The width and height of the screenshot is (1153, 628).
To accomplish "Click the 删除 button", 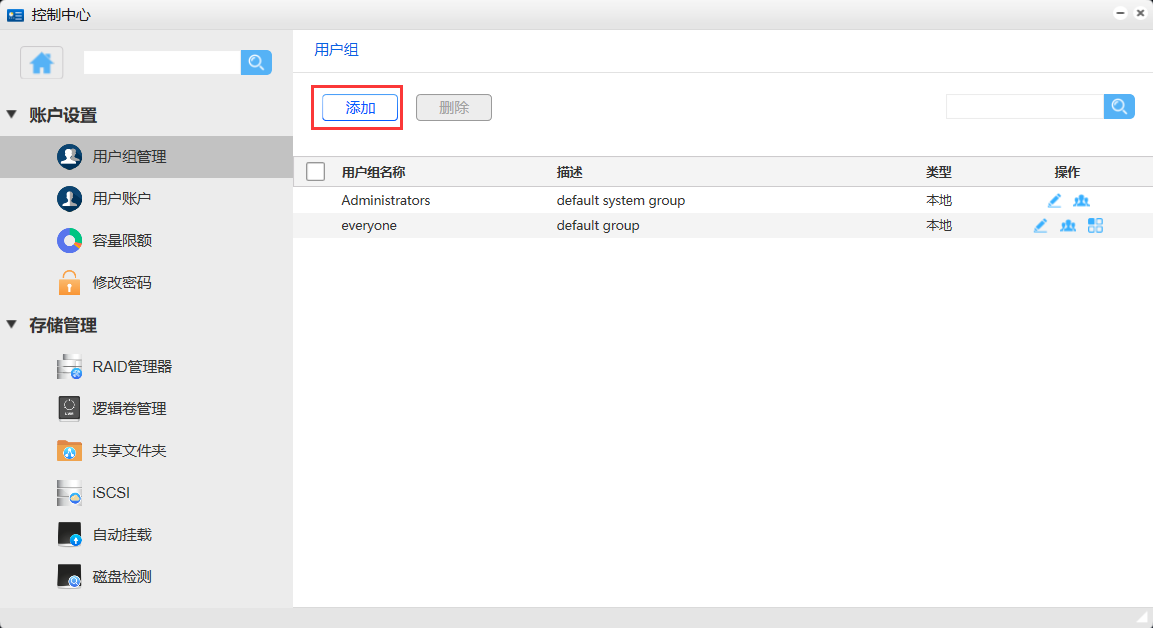I will pos(454,108).
